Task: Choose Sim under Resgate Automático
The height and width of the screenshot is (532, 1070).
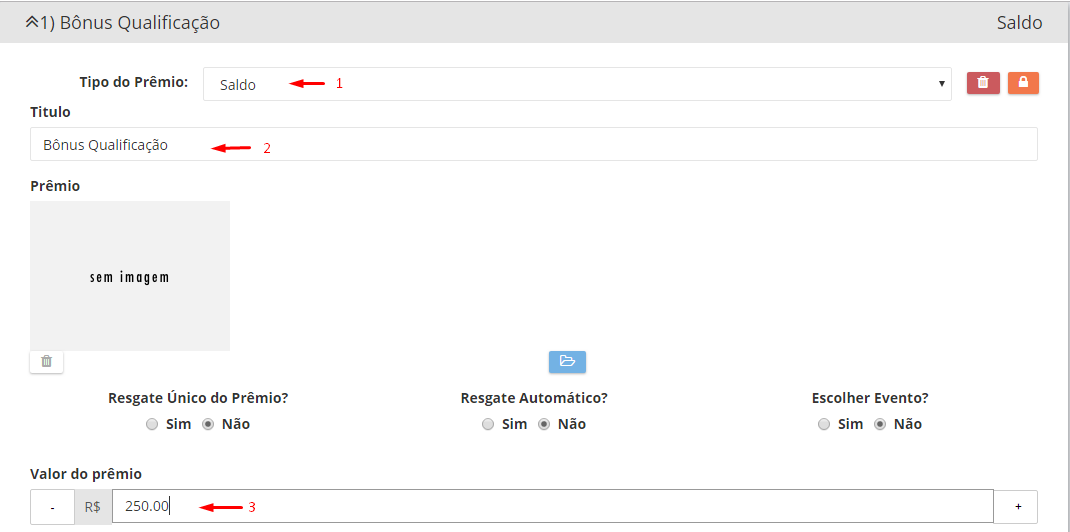Action: click(x=488, y=424)
